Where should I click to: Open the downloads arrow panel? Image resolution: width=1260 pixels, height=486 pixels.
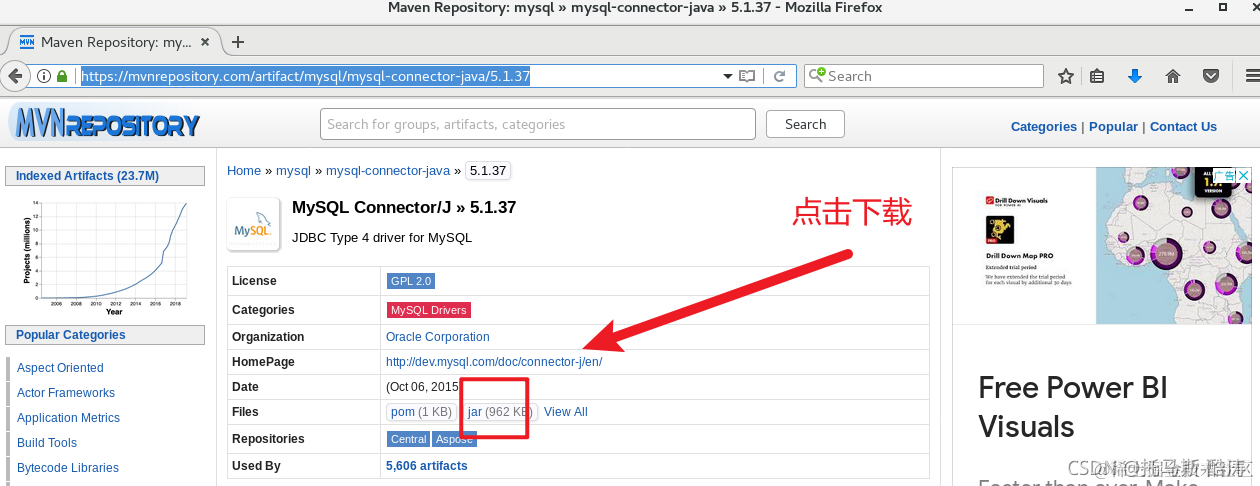[1135, 76]
